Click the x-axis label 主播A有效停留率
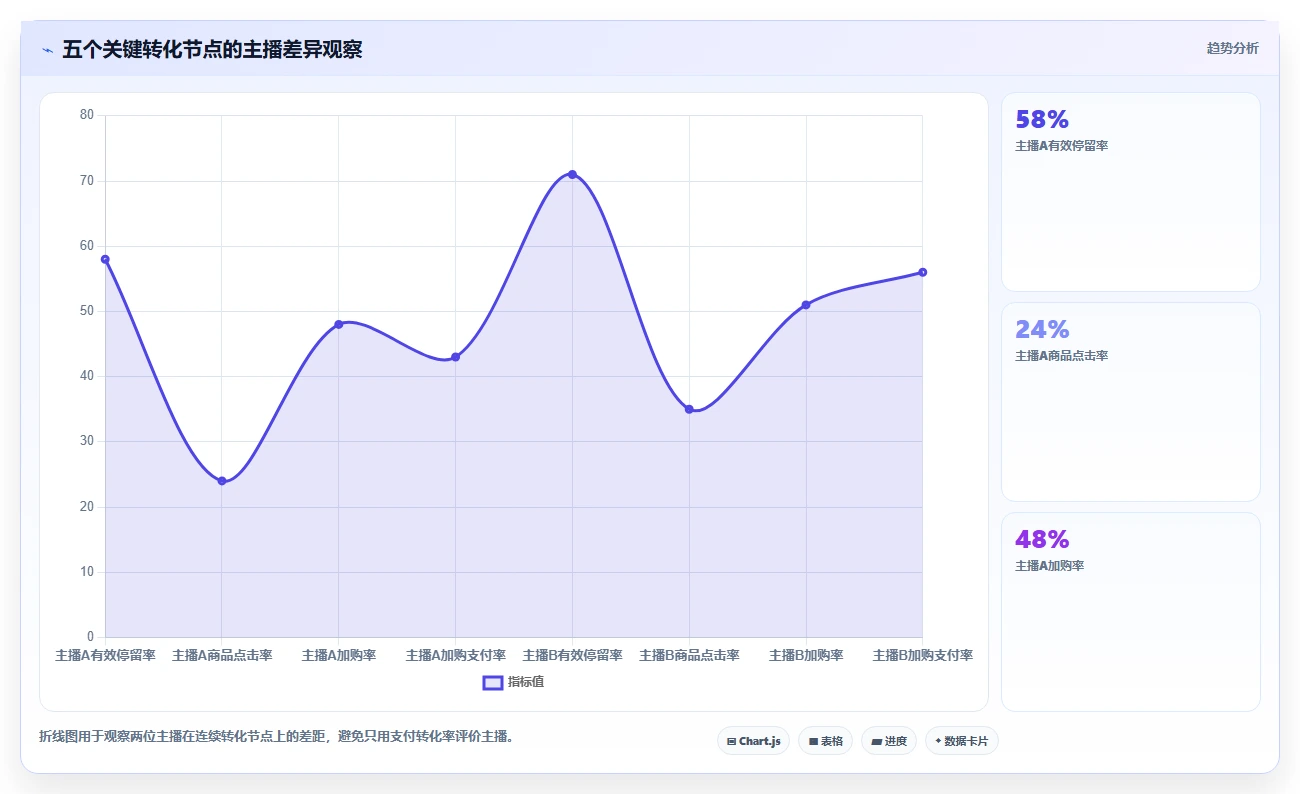This screenshot has width=1300, height=794. (105, 656)
